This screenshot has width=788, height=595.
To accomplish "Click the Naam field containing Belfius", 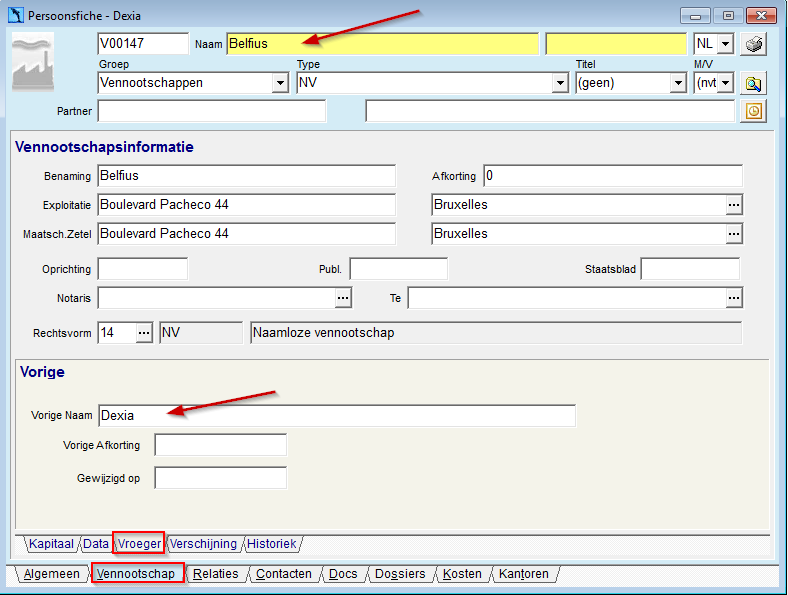I will point(382,44).
